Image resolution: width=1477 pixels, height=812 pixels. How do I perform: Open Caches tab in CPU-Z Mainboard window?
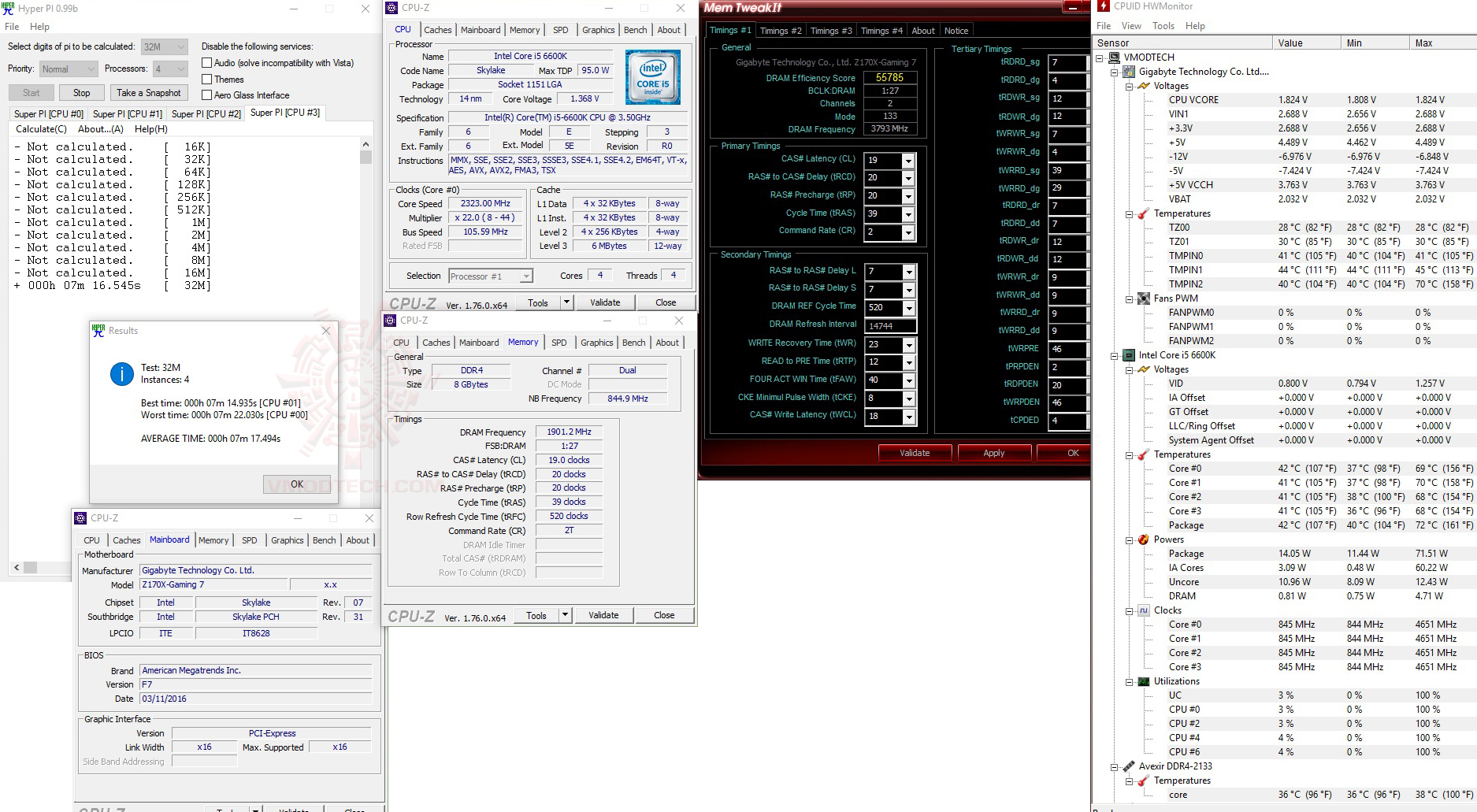(x=126, y=540)
